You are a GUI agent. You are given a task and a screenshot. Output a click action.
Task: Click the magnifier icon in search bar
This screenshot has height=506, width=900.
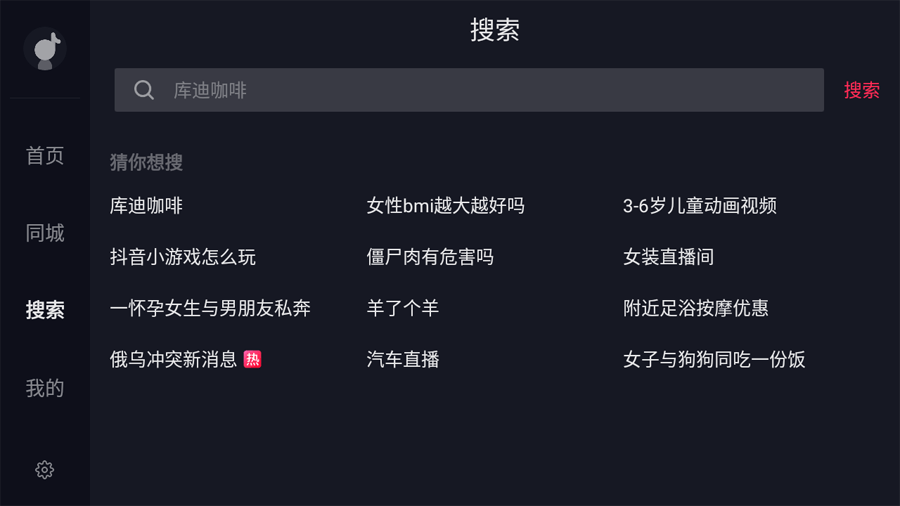pos(144,90)
